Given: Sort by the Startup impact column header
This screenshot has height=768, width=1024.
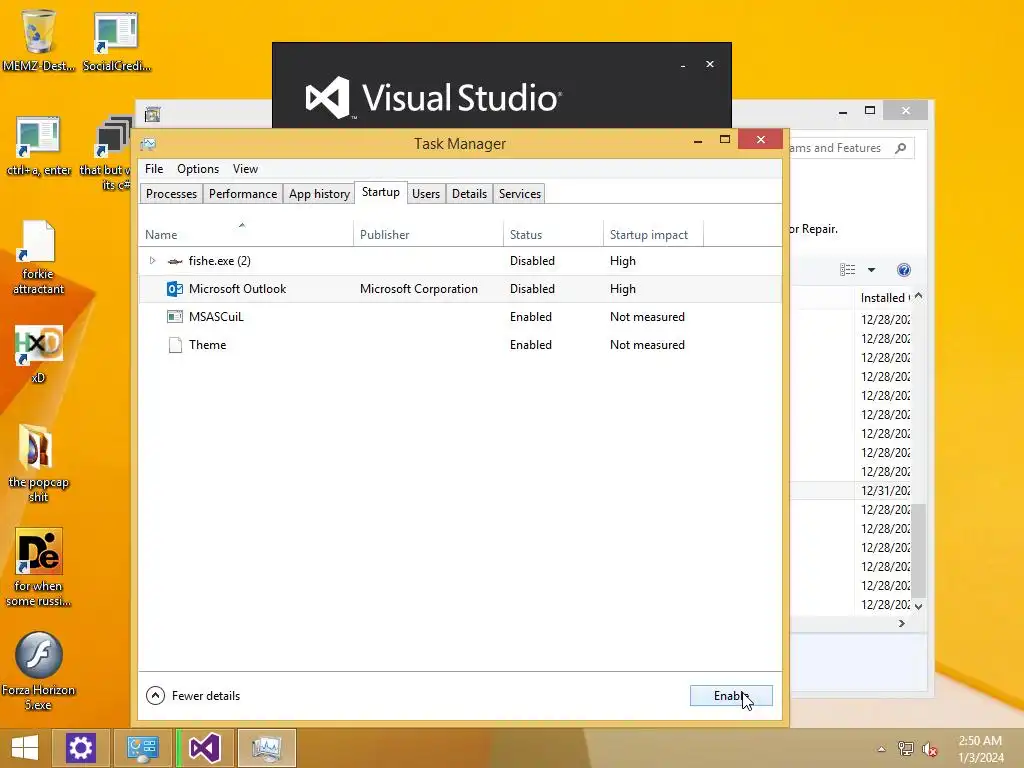Looking at the screenshot, I should pyautogui.click(x=653, y=234).
